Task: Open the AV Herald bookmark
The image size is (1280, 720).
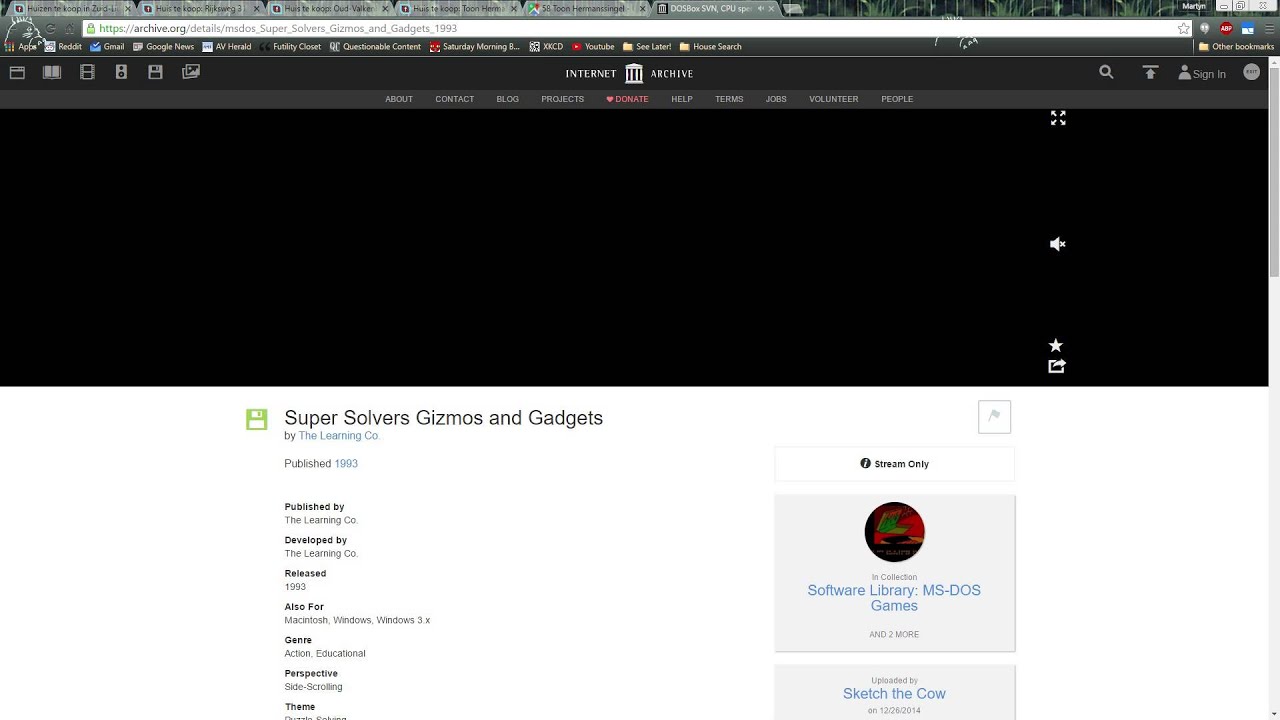Action: (227, 47)
